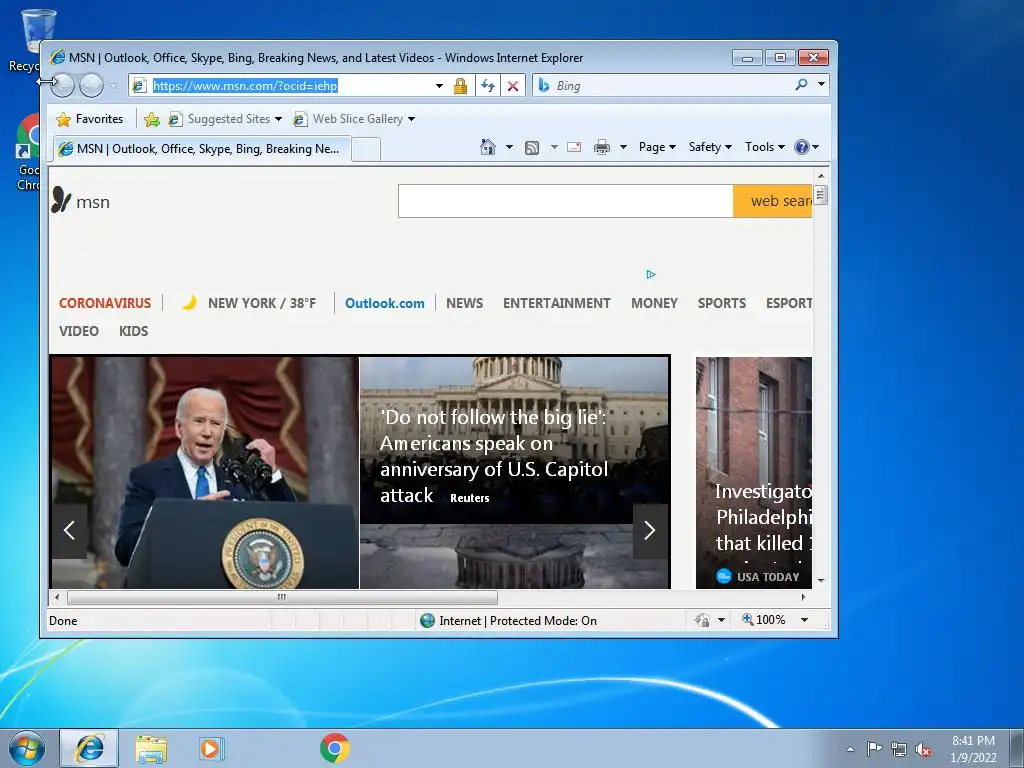The image size is (1024, 768).
Task: Open the Tools menu
Action: (x=765, y=147)
